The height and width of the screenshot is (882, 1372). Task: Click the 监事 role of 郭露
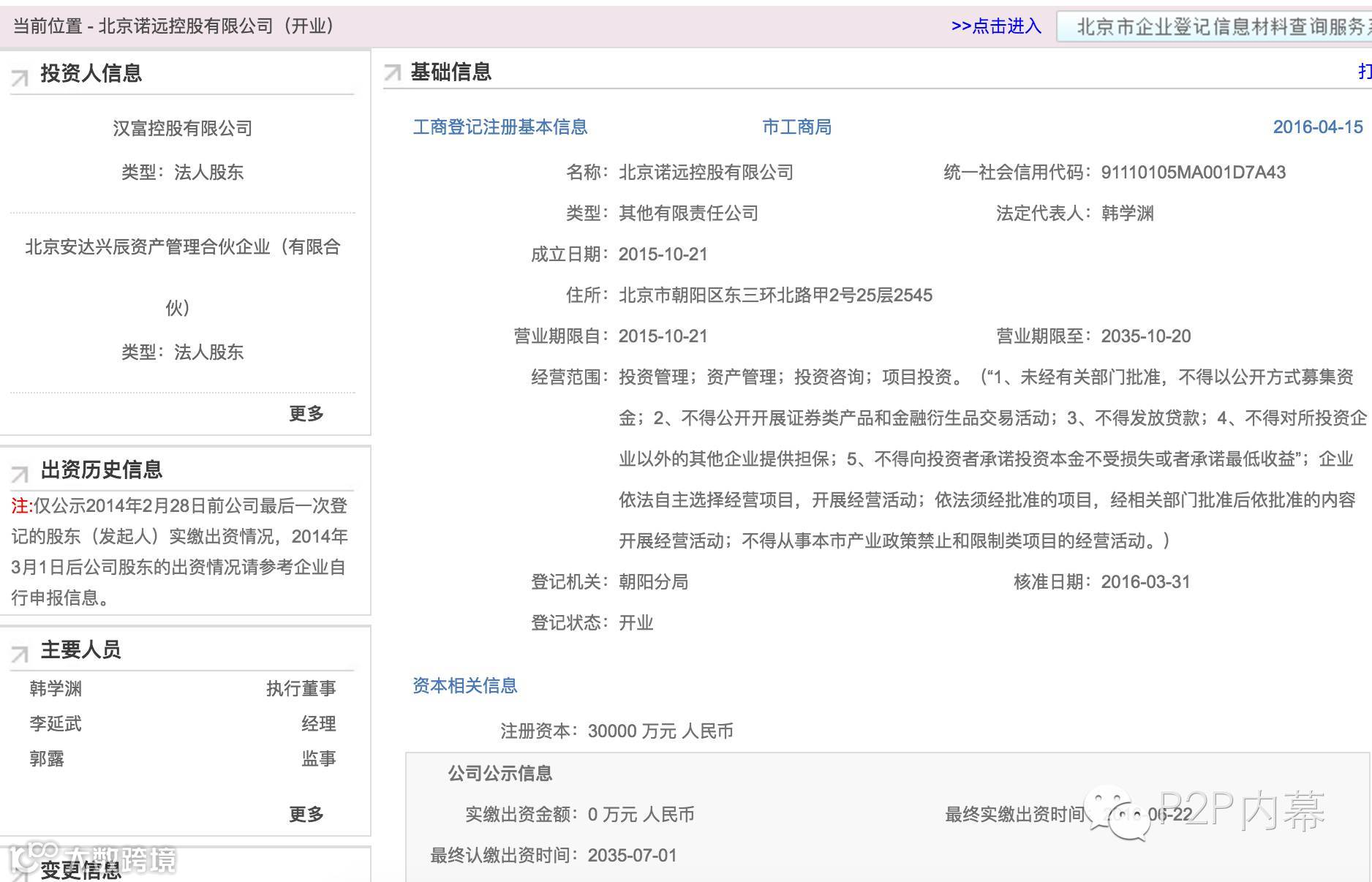(319, 759)
